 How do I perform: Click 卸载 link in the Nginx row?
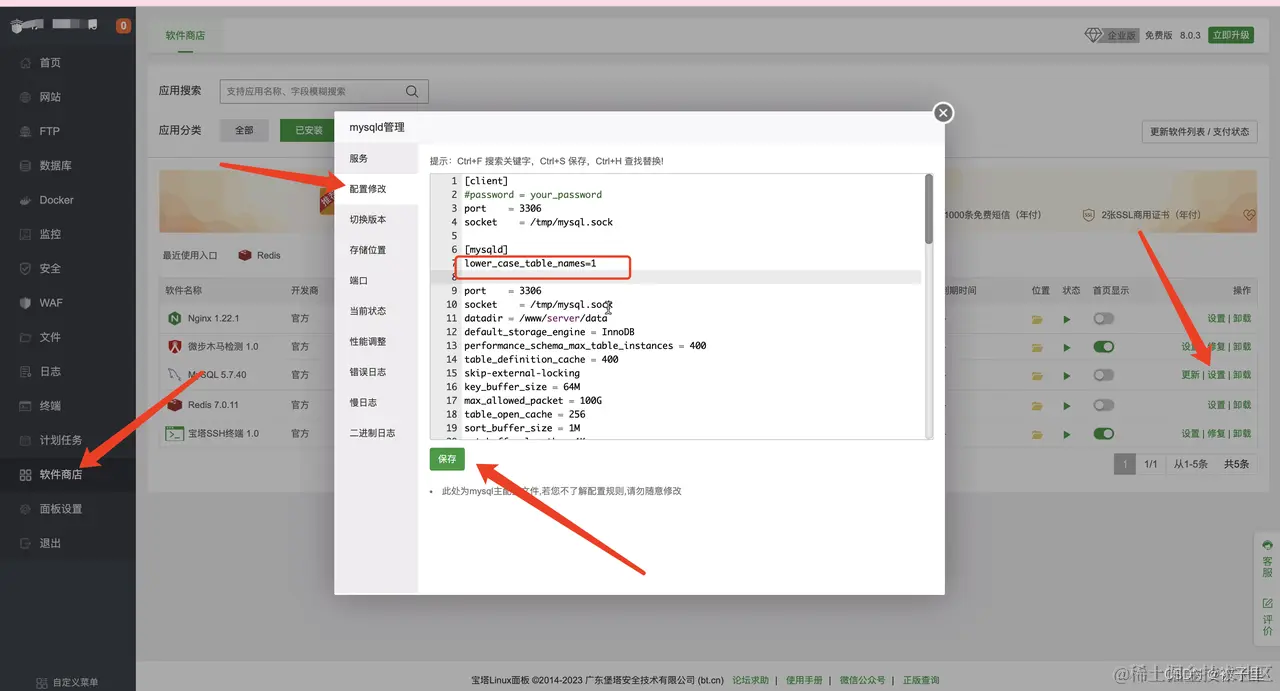tap(1242, 319)
